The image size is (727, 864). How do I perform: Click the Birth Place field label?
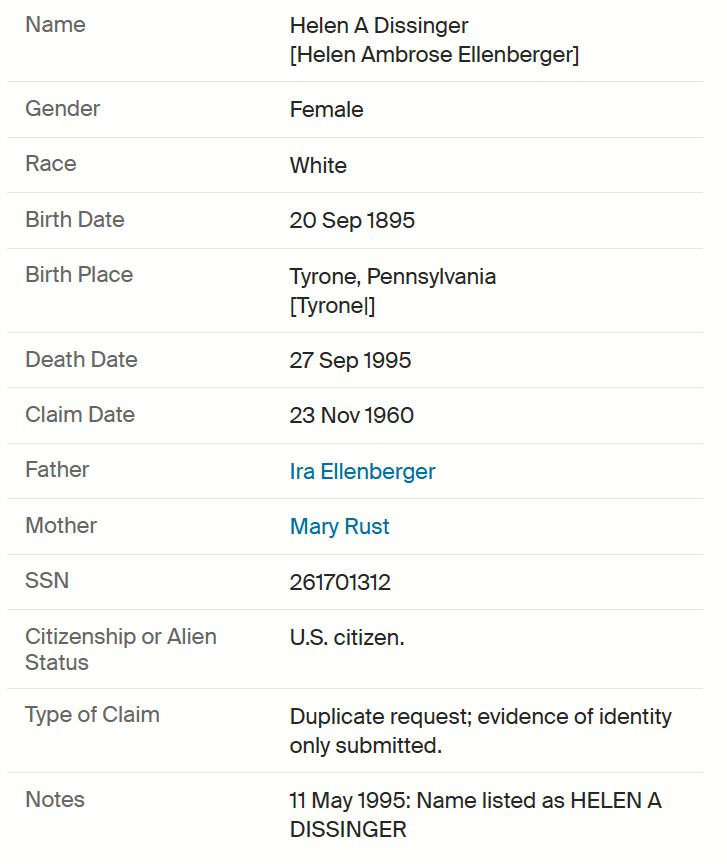[x=79, y=275]
